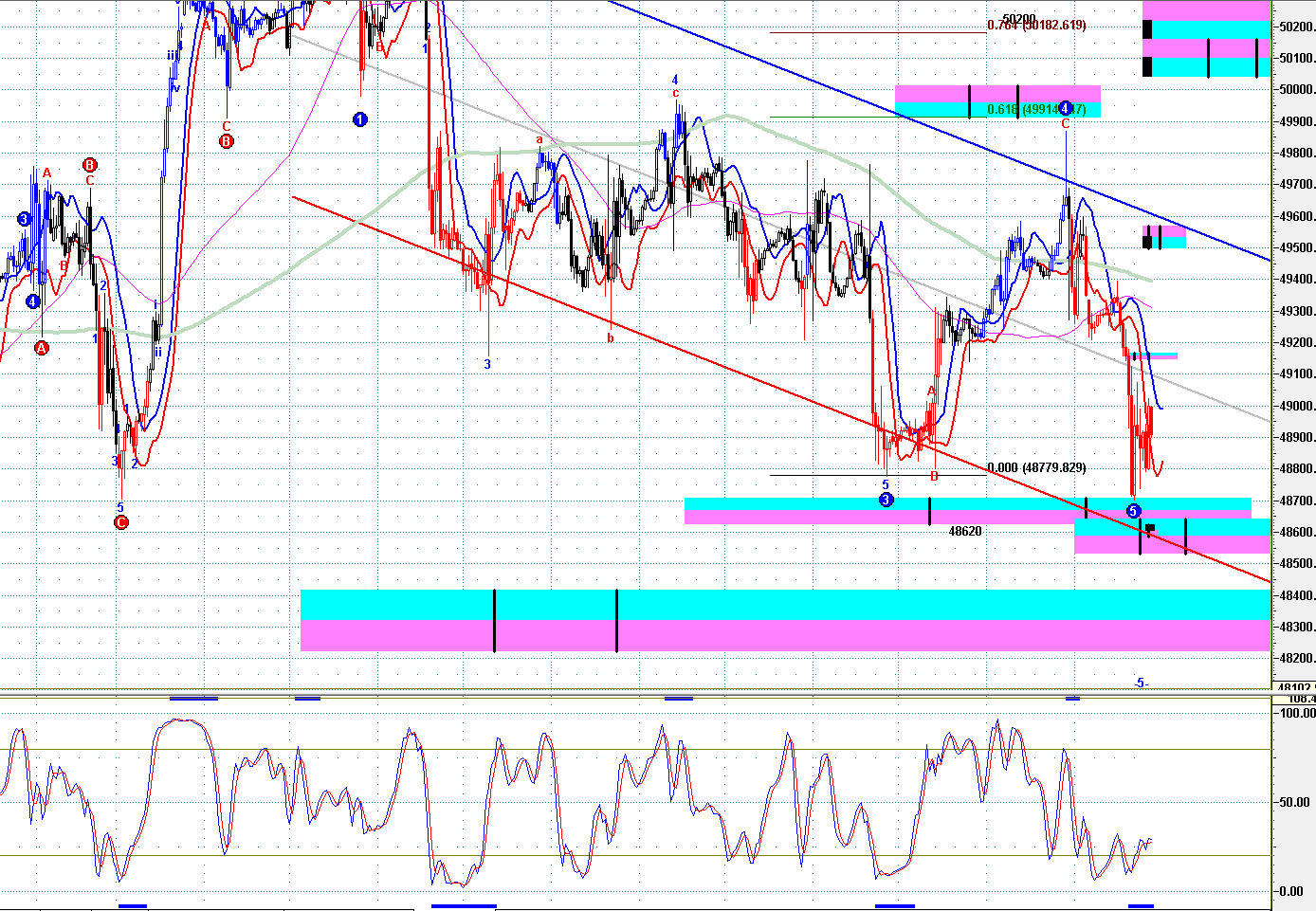
Task: Select the red lowercase 'a' wave label
Action: tap(539, 139)
